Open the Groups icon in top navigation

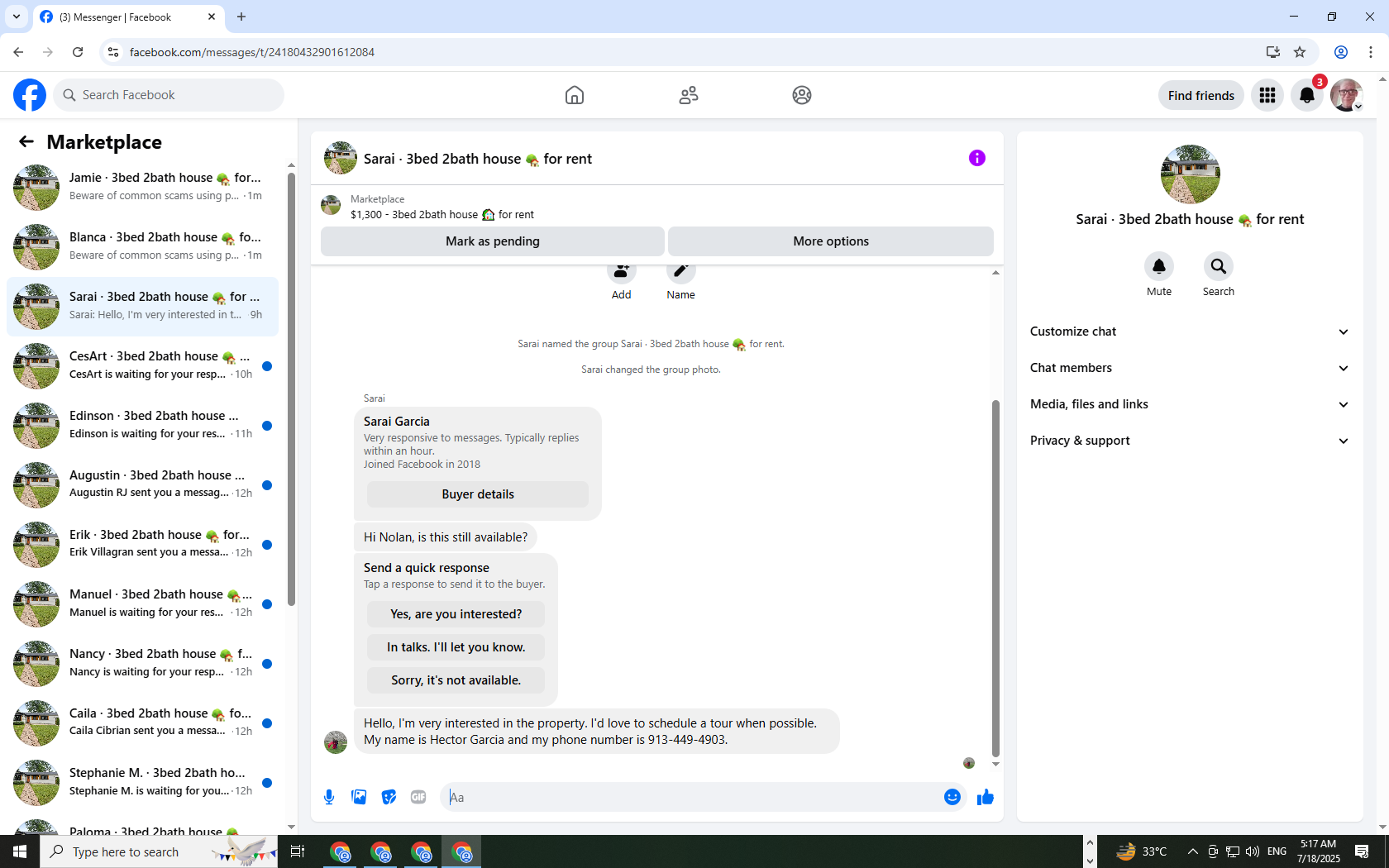click(x=802, y=95)
